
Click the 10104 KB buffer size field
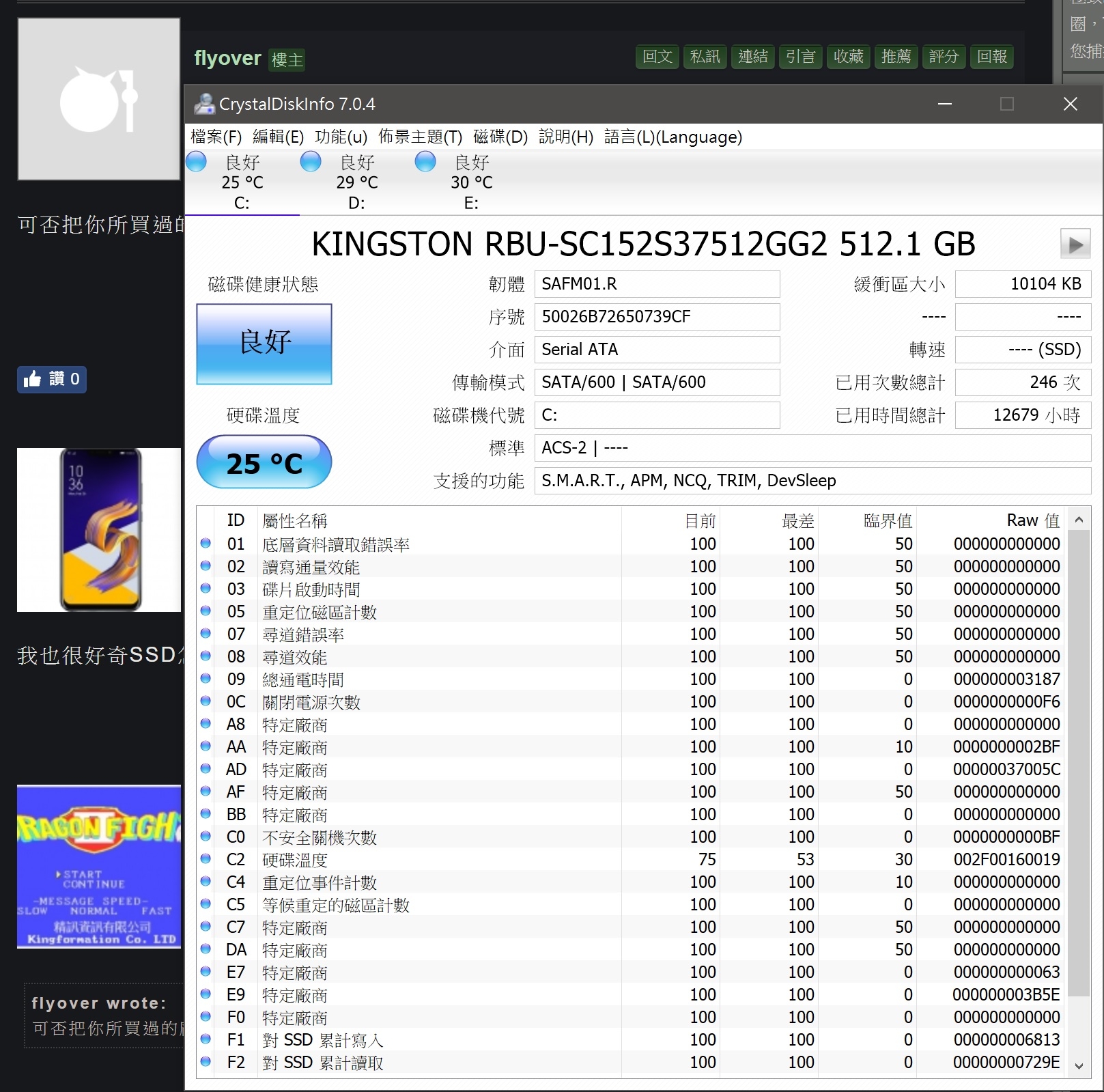1023,284
